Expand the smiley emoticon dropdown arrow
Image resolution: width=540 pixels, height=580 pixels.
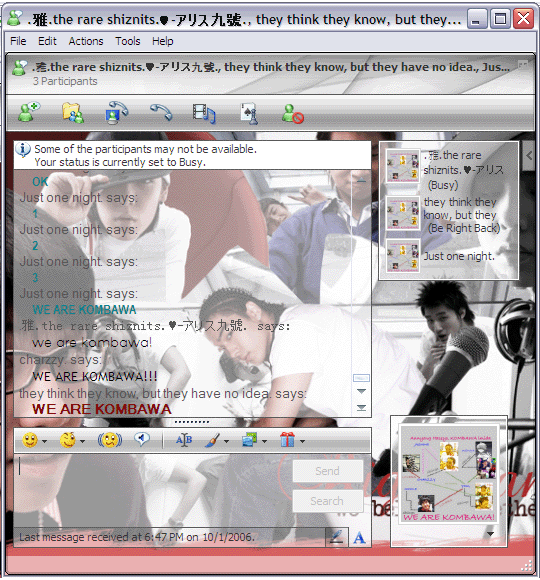[x=45, y=441]
